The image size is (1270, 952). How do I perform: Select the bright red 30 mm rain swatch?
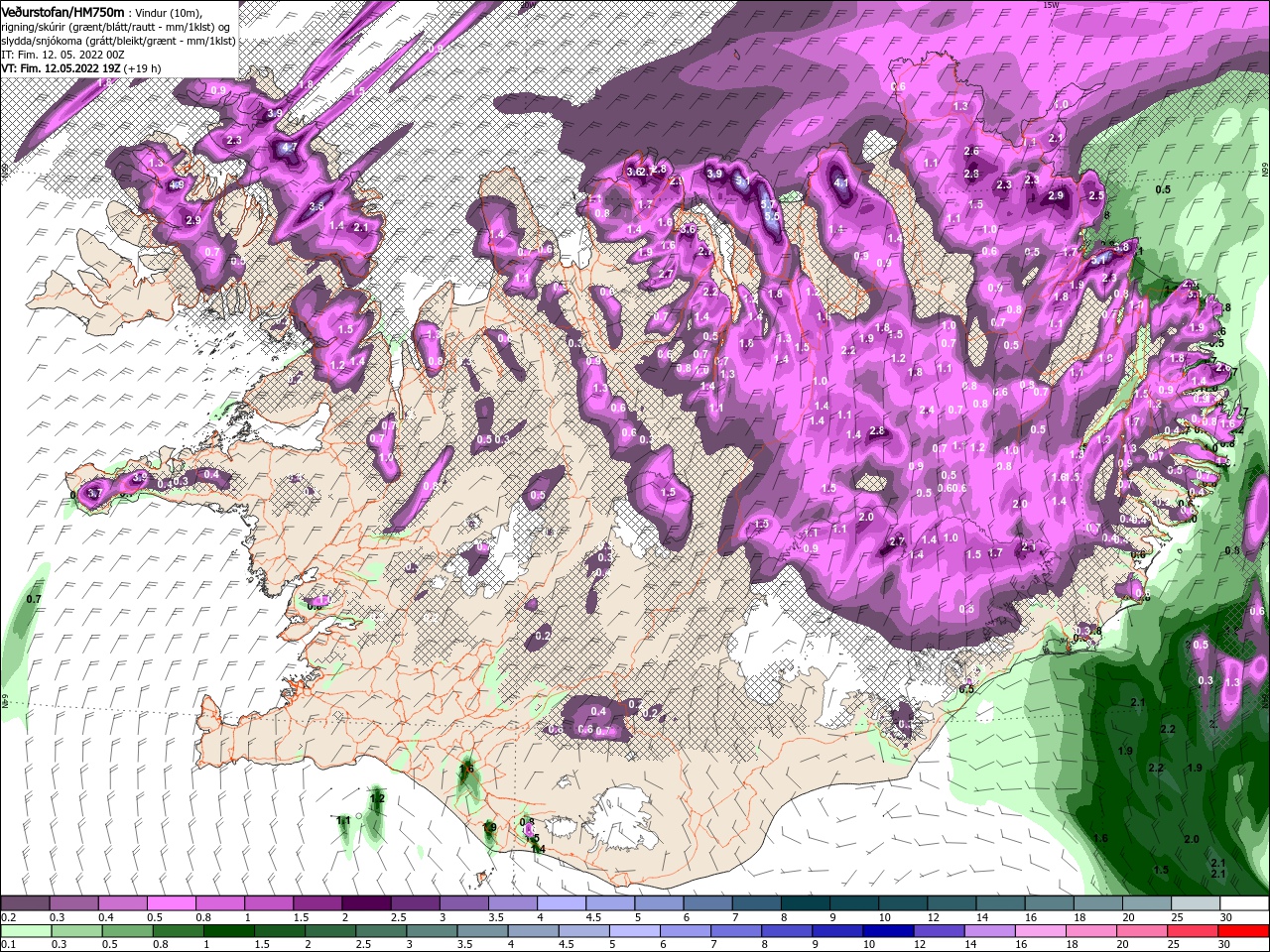click(x=1242, y=931)
